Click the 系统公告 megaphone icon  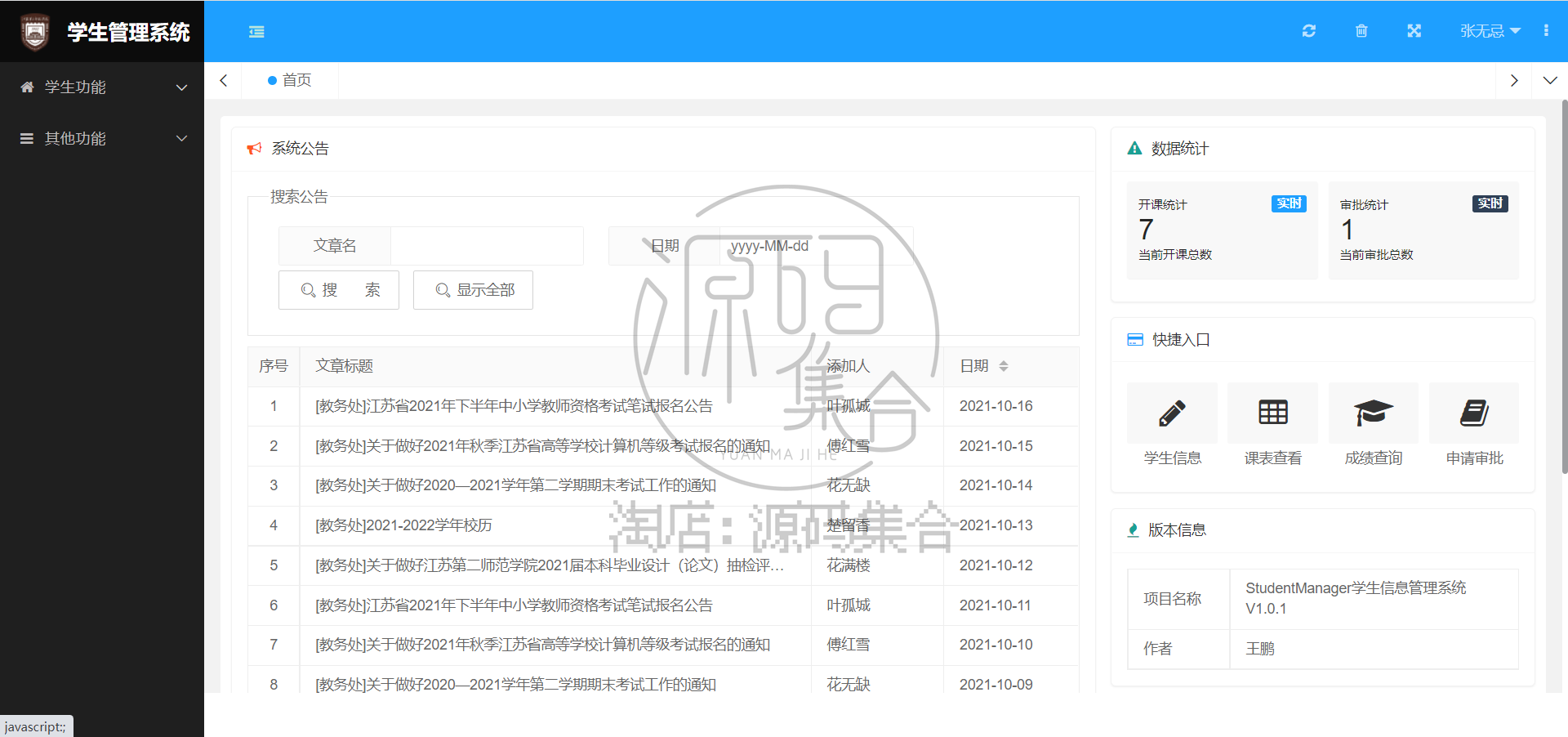click(x=255, y=149)
